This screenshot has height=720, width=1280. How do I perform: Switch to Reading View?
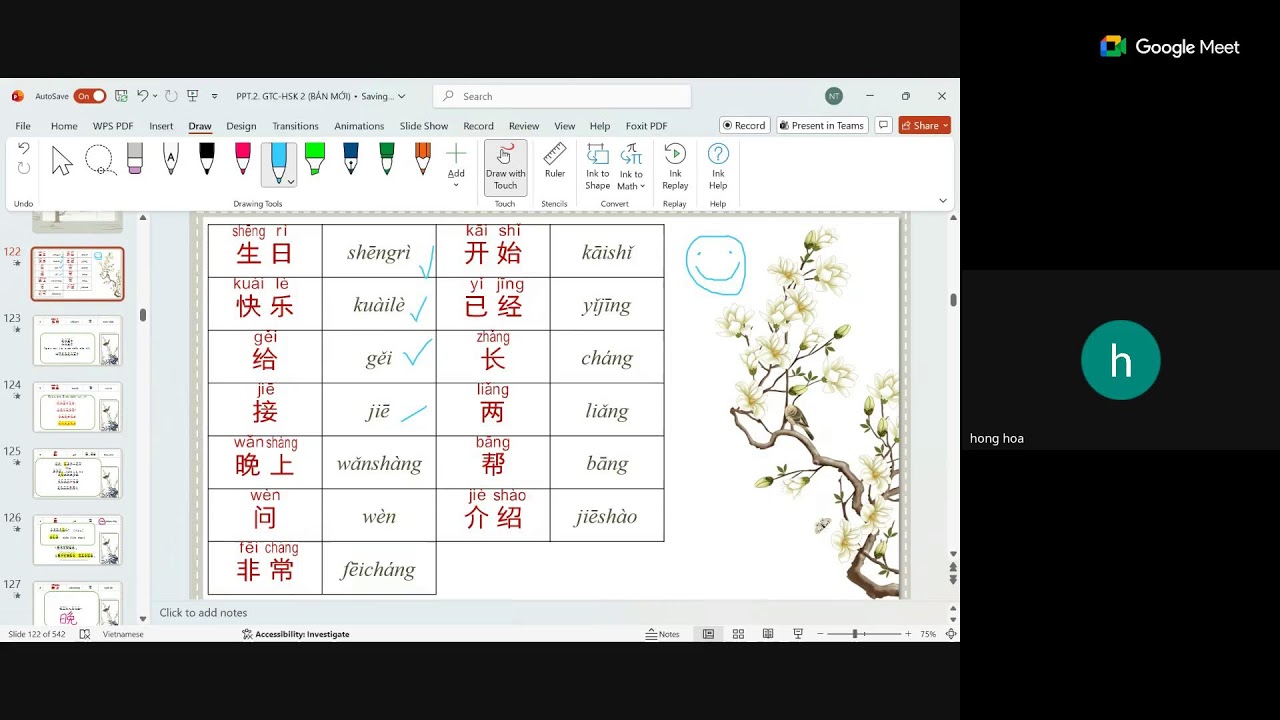click(x=768, y=634)
